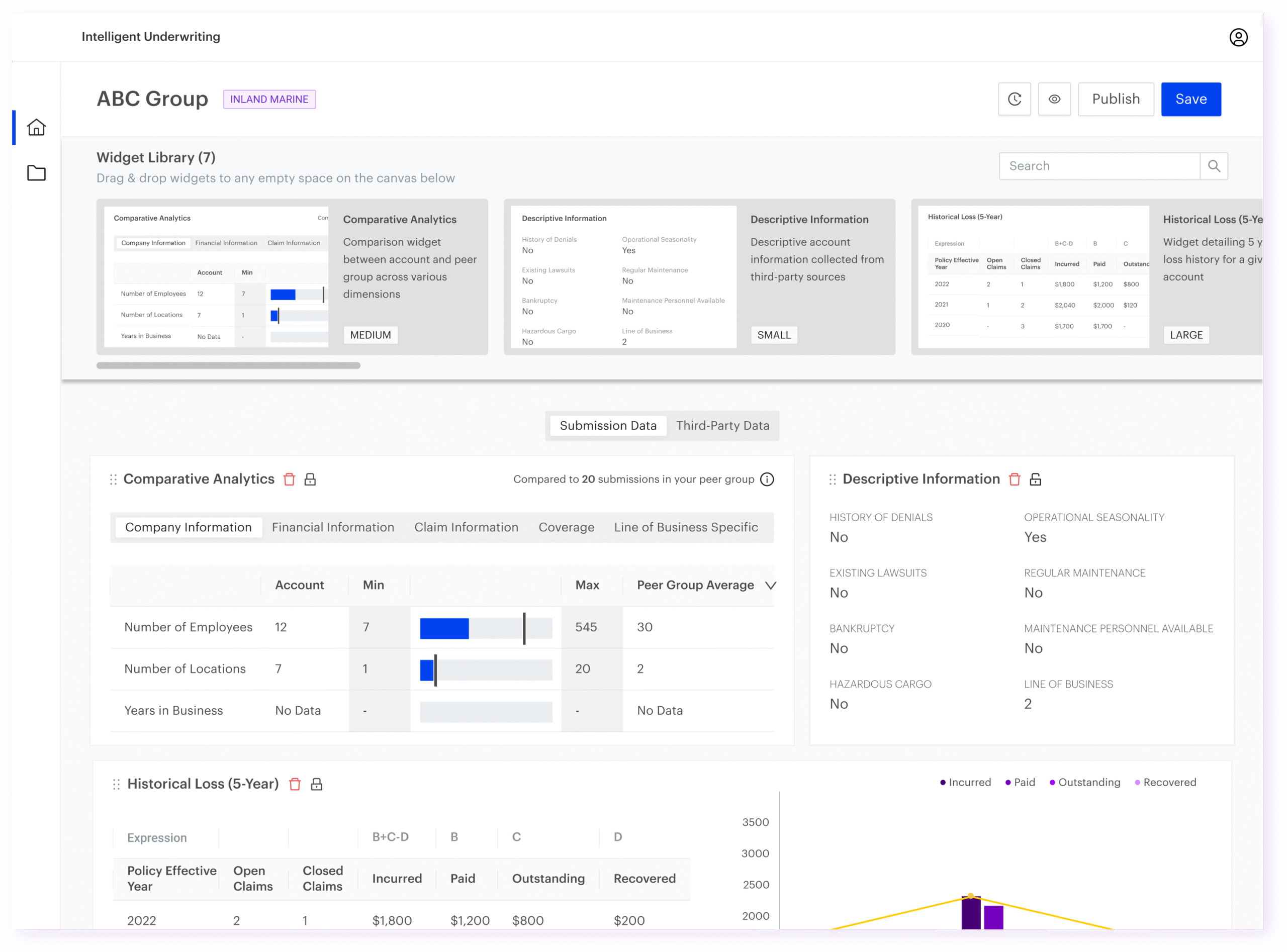The image size is (1287, 952).
Task: Delete the Comparative Analytics widget
Action: (290, 479)
